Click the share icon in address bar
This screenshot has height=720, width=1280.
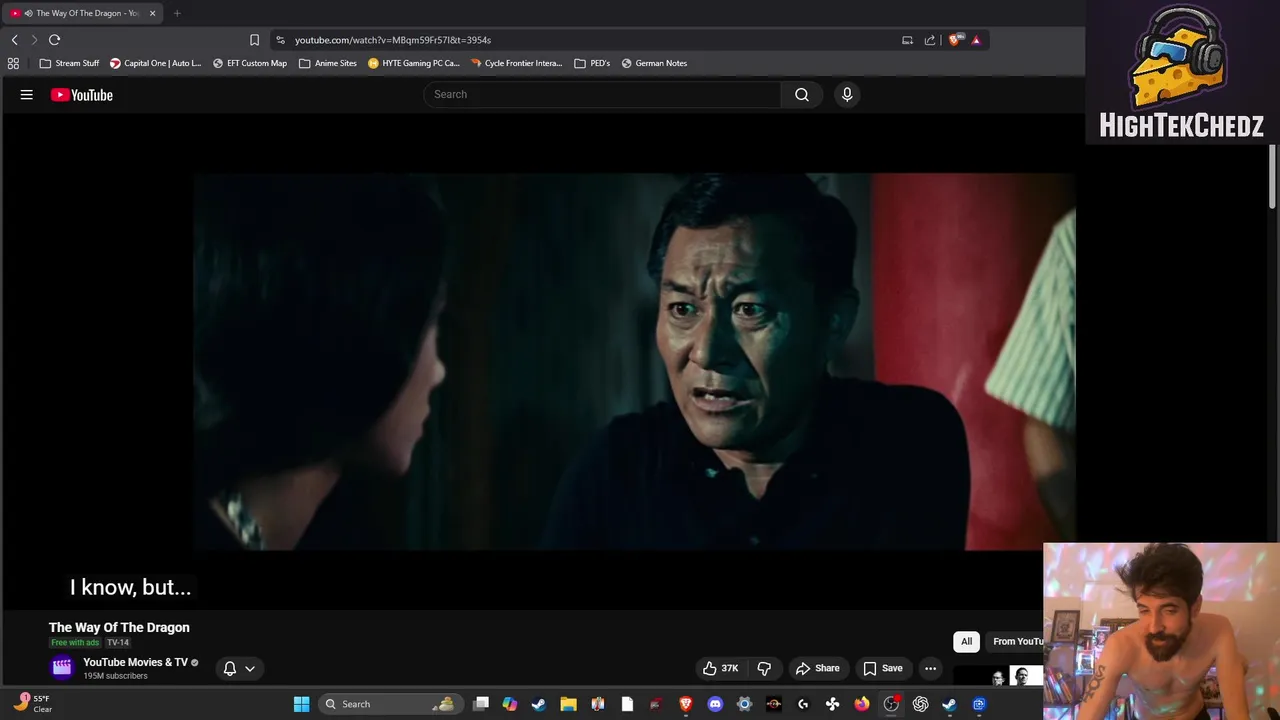930,40
